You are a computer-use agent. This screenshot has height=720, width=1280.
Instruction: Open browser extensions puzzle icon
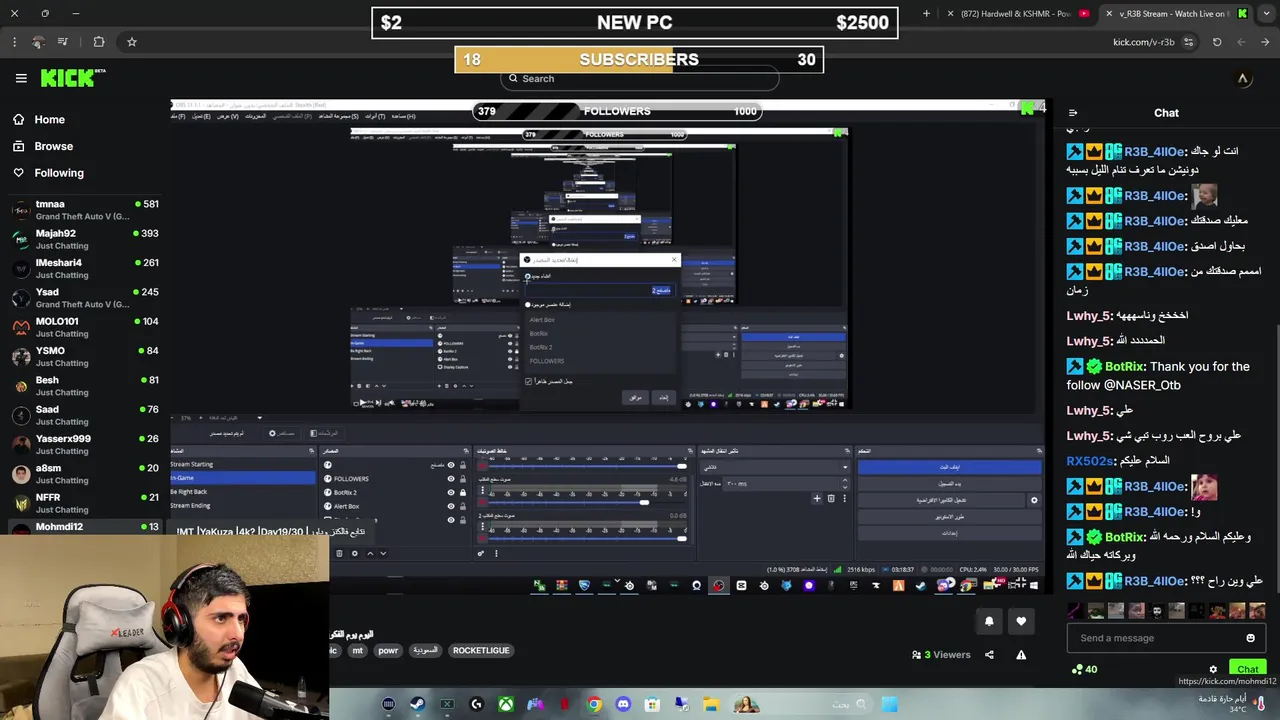(x=98, y=42)
